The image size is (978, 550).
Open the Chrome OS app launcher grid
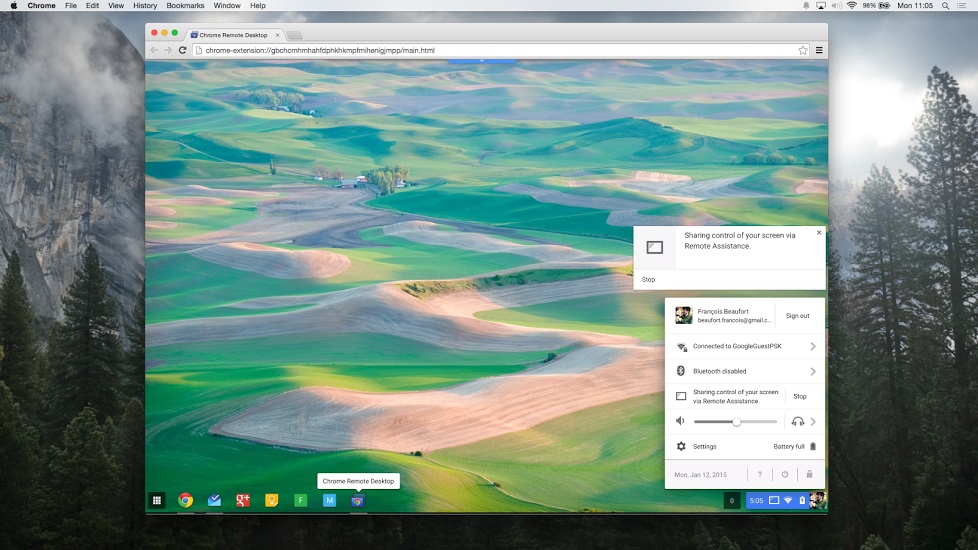pyautogui.click(x=157, y=500)
